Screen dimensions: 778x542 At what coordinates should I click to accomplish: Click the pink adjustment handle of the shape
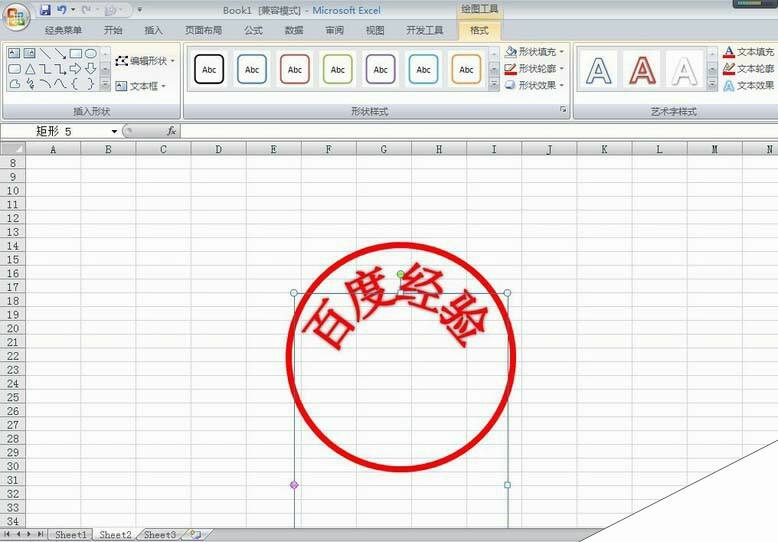click(294, 484)
